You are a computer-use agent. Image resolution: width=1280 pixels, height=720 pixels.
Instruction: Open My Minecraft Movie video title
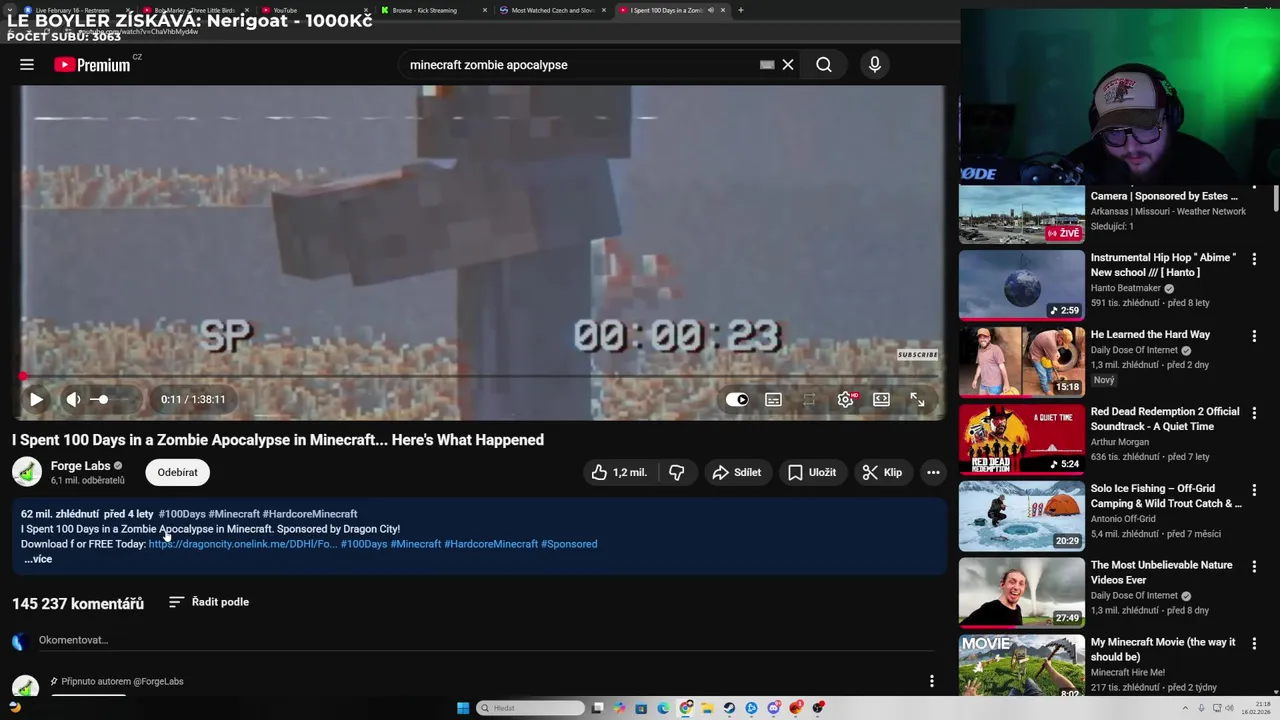click(1163, 649)
